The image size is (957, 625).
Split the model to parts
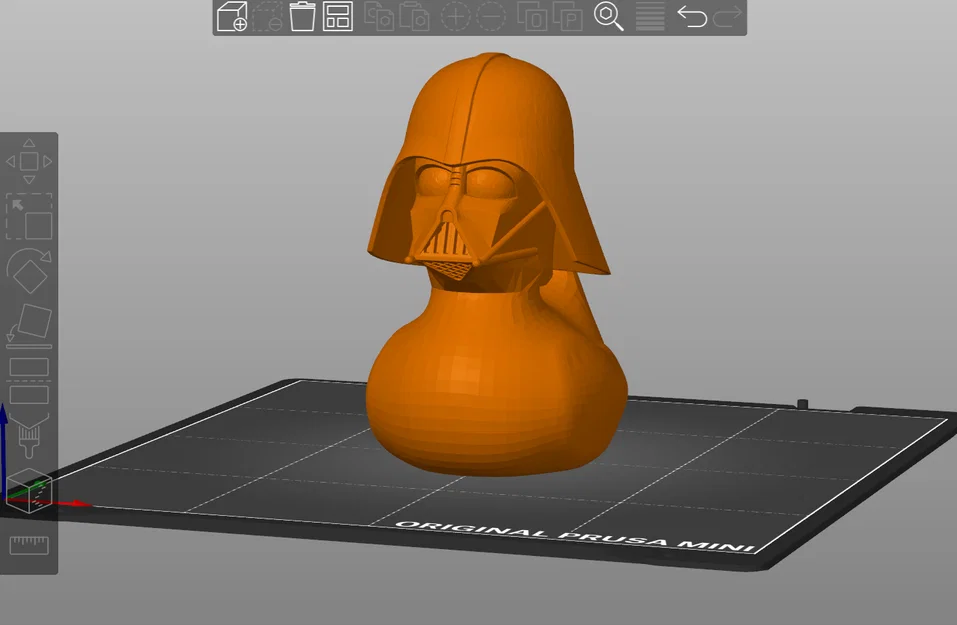(x=571, y=17)
